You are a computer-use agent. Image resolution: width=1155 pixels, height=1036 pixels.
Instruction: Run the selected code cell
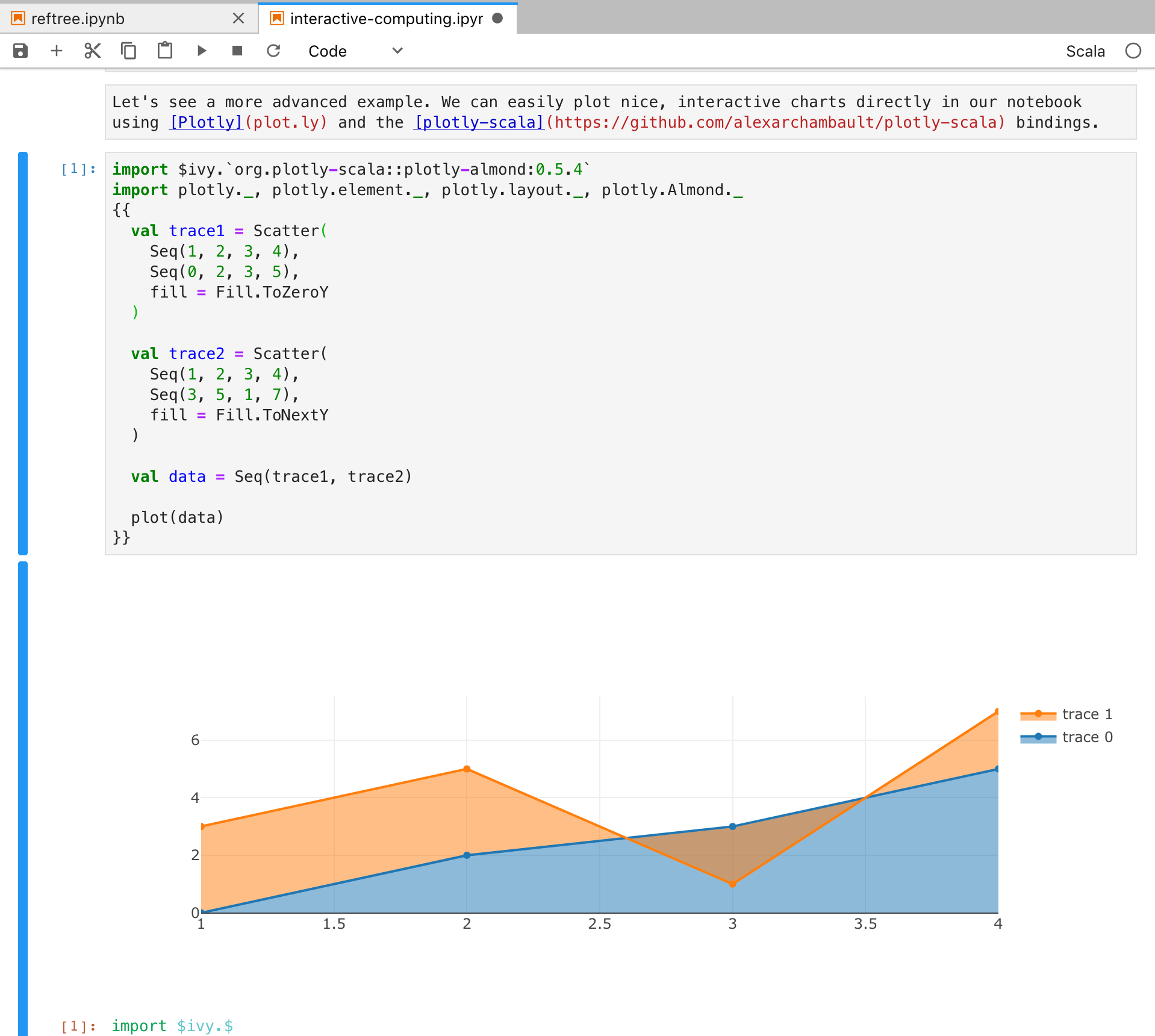[201, 51]
